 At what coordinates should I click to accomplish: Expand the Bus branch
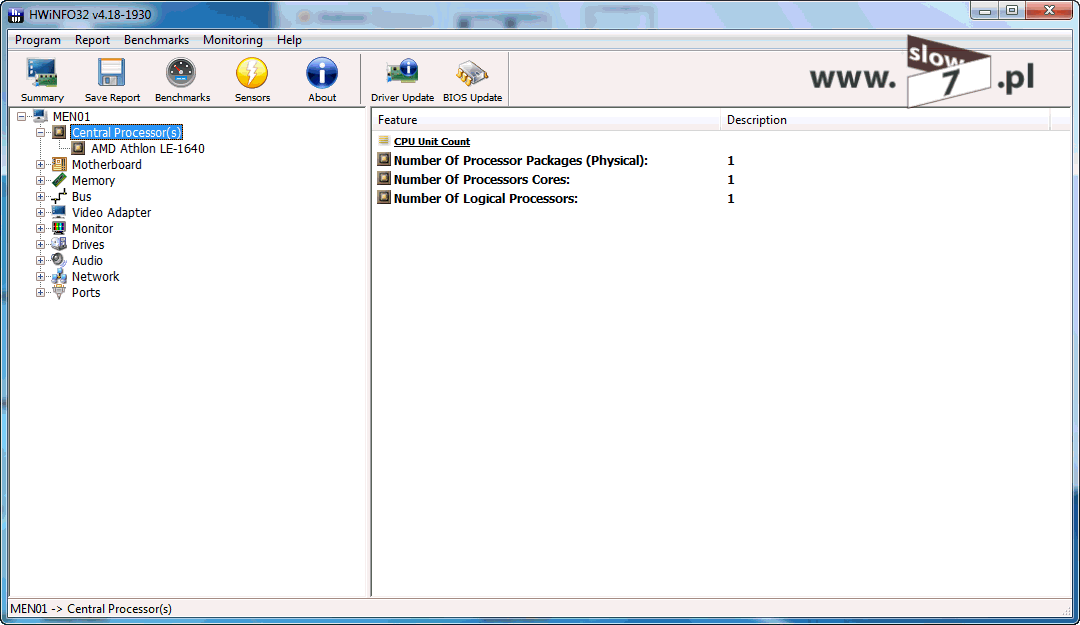tap(41, 196)
